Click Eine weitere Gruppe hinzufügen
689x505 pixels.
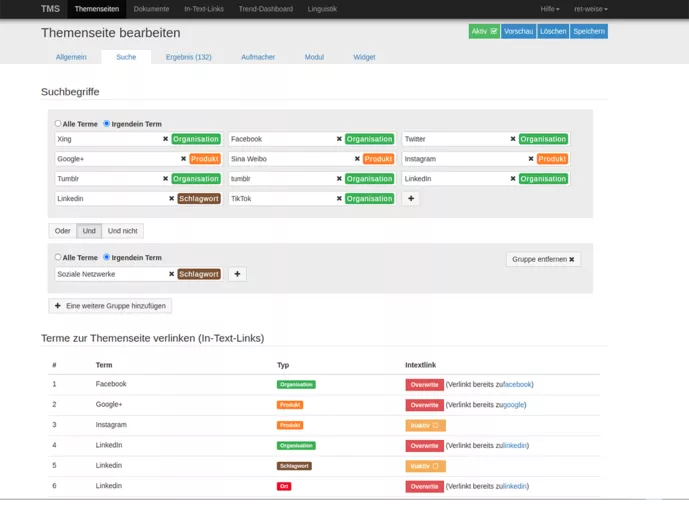110,305
